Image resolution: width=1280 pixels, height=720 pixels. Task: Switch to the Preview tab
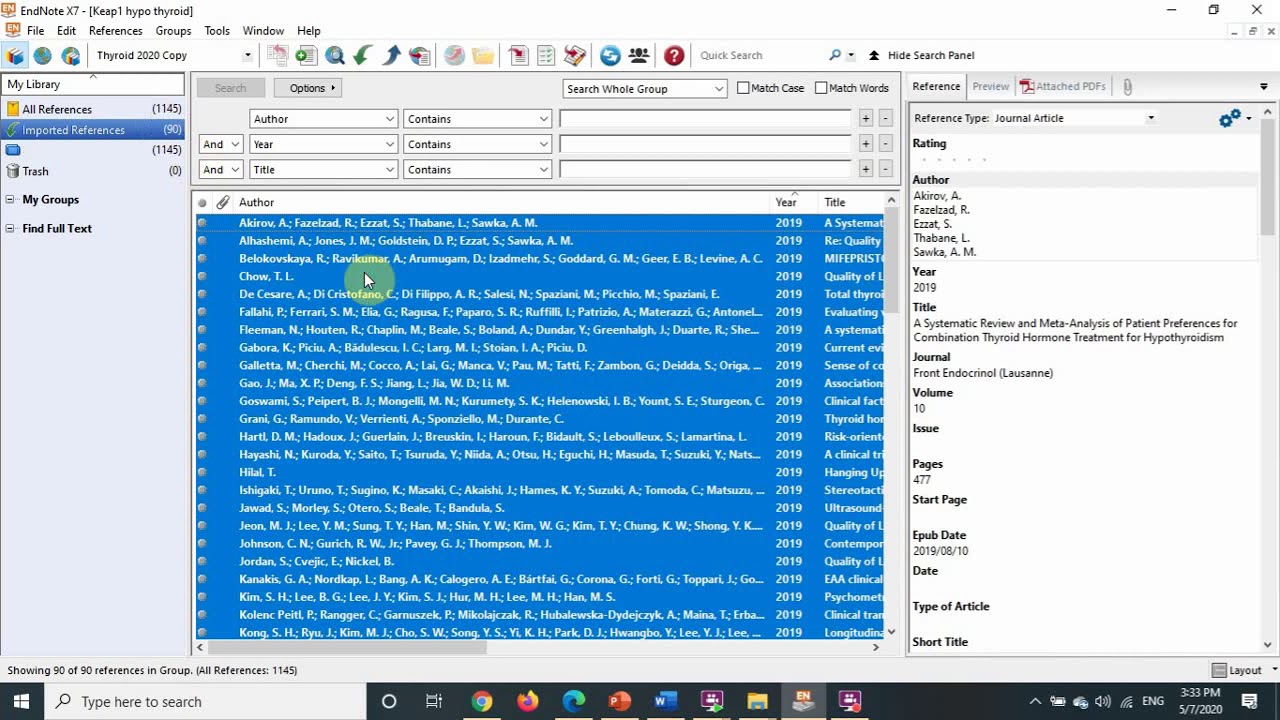(990, 87)
